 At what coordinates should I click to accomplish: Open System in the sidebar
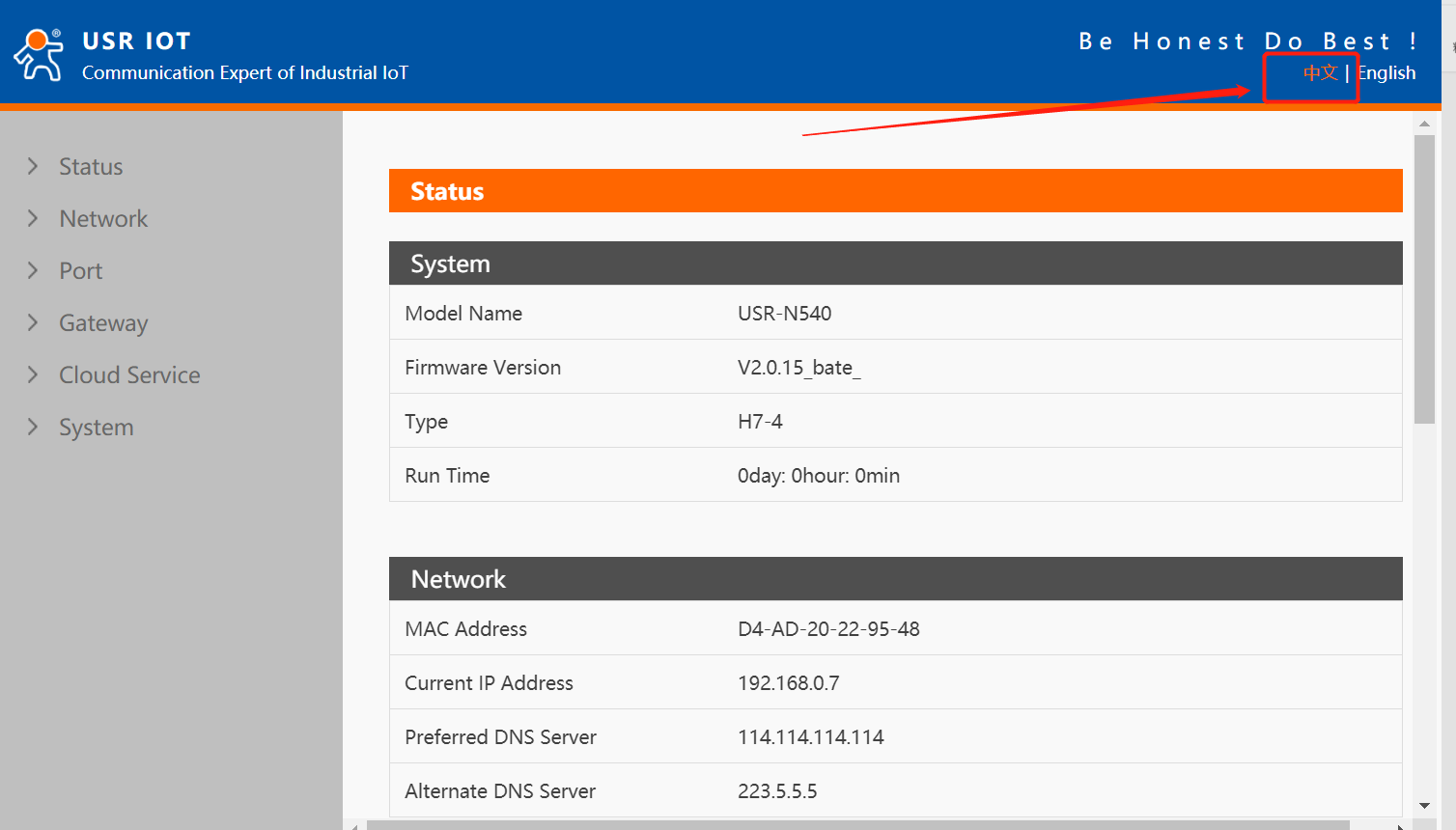(97, 428)
